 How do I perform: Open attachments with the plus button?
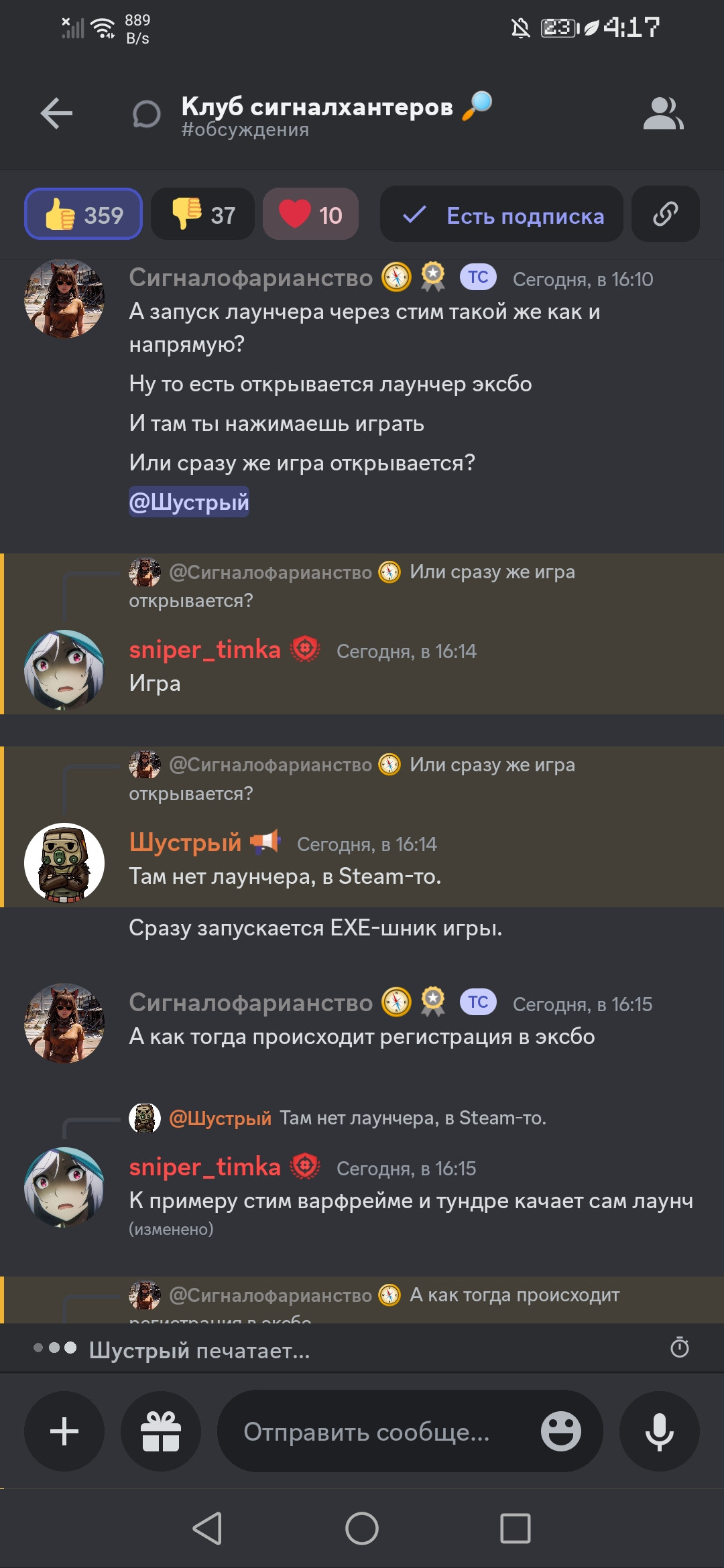click(x=64, y=1431)
